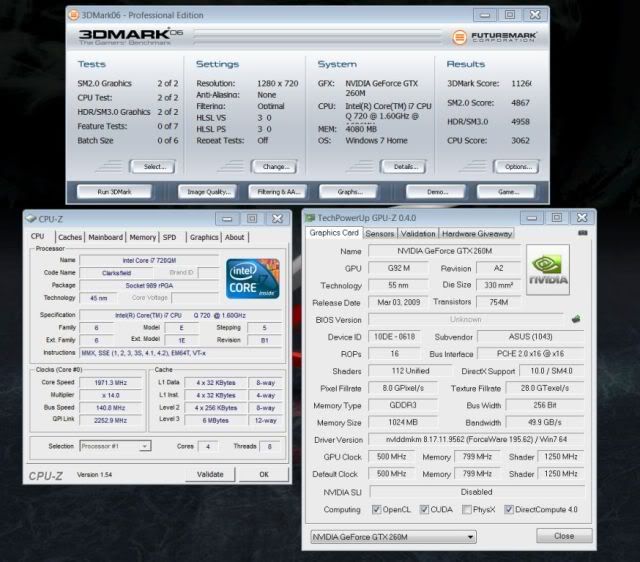The width and height of the screenshot is (640, 562).
Task: Open the About tab in CPU-Z
Action: coord(235,237)
